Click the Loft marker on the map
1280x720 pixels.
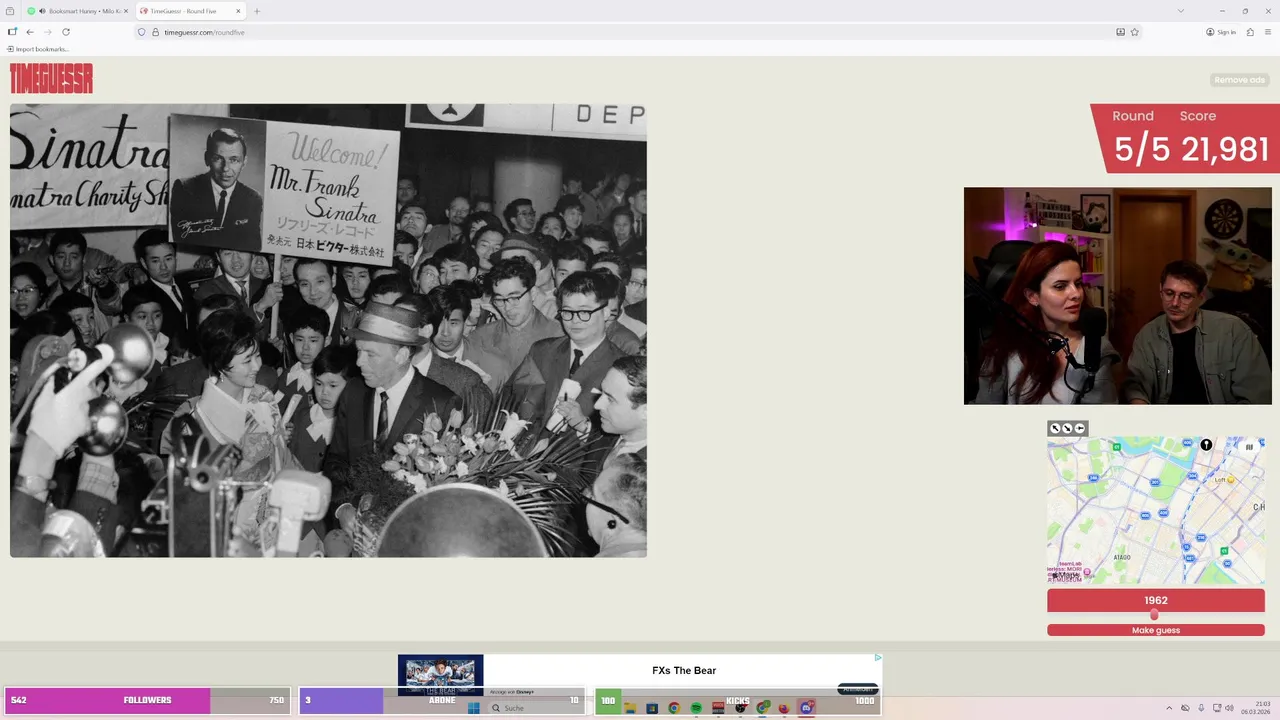[1230, 480]
